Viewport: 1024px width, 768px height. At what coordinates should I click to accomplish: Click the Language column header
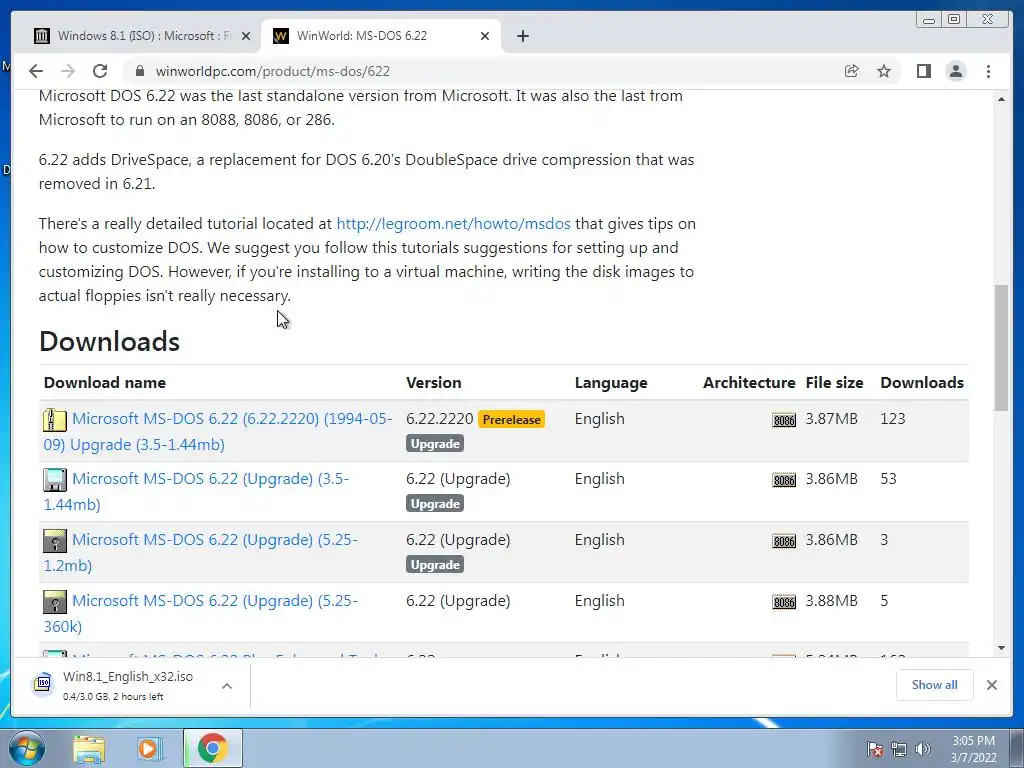point(611,383)
